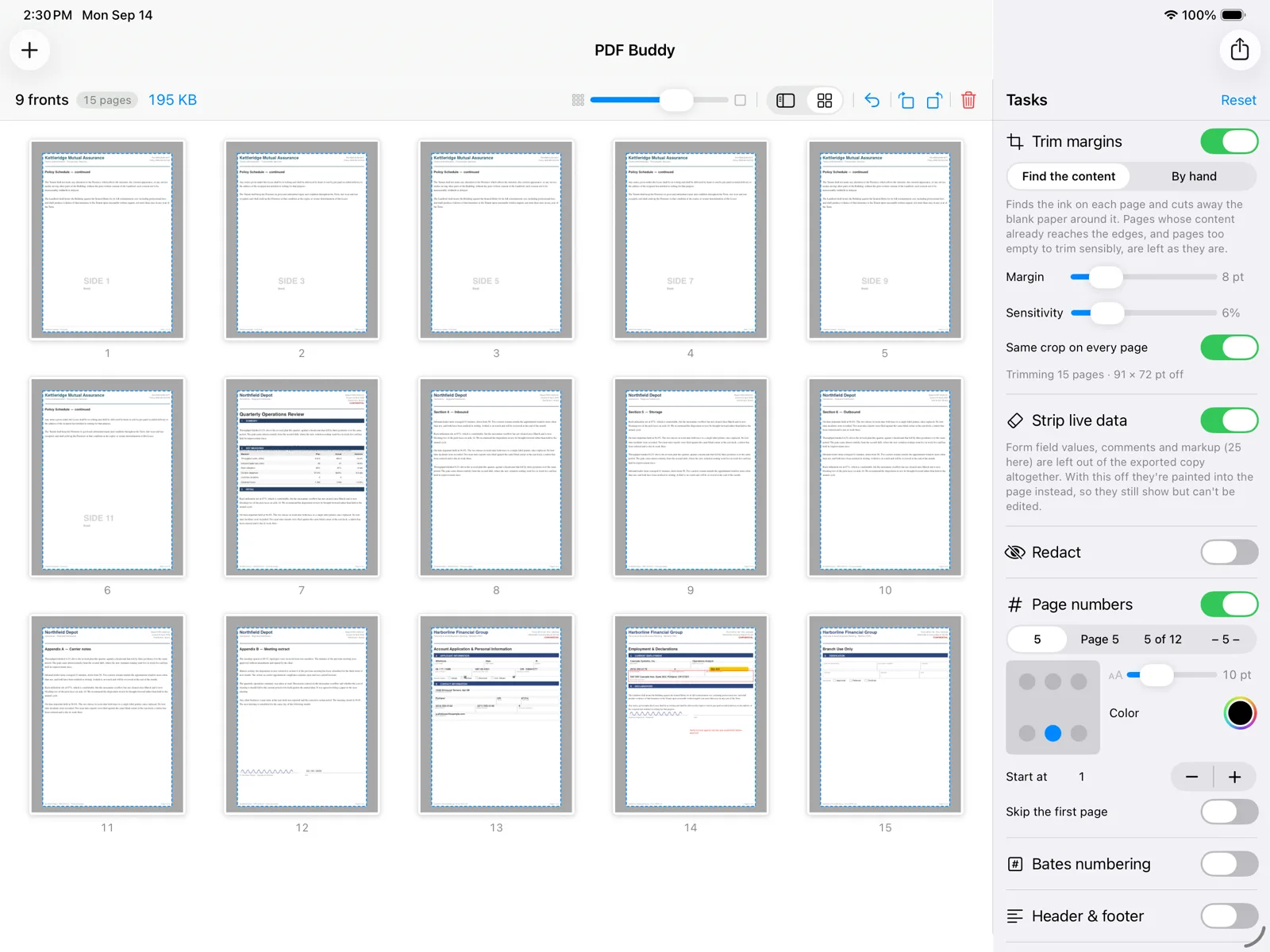This screenshot has width=1270, height=952.
Task: Click Reset in the Tasks panel
Action: click(x=1238, y=100)
